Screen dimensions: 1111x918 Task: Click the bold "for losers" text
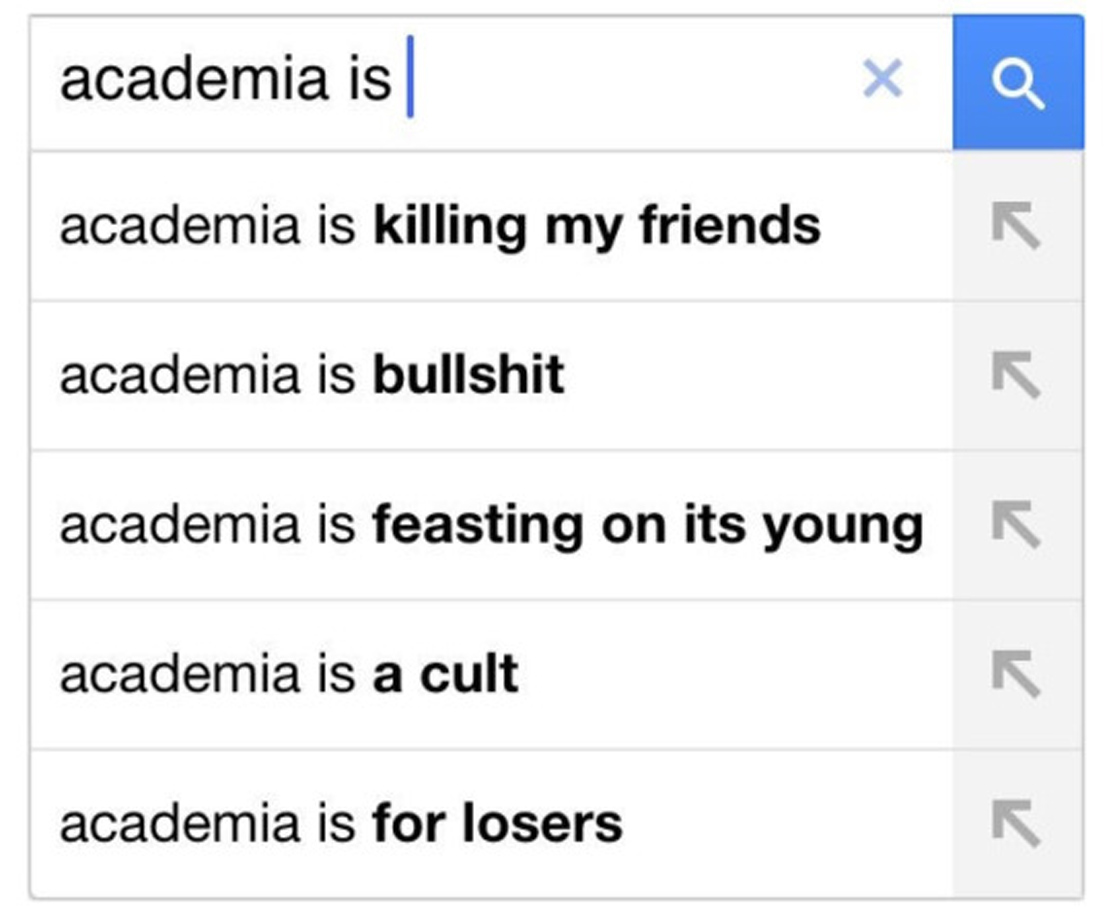pos(497,825)
